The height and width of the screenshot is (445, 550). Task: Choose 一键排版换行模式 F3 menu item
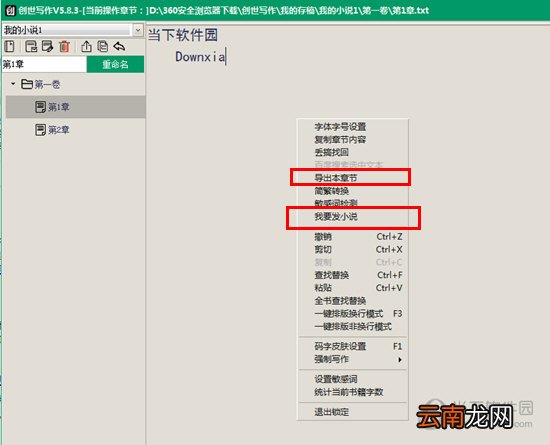pyautogui.click(x=353, y=313)
